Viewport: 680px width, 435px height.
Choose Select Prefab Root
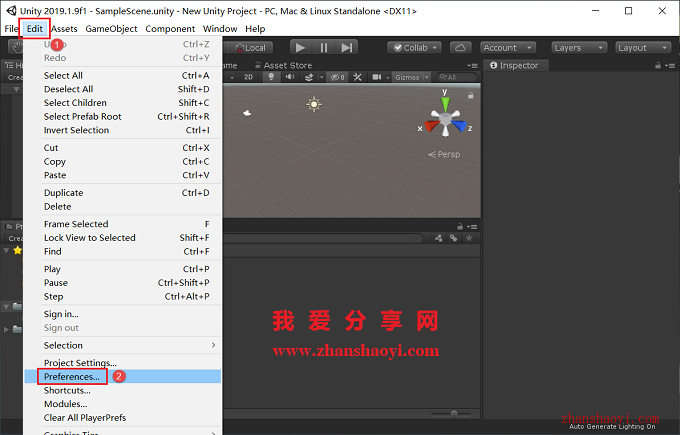tap(123, 116)
